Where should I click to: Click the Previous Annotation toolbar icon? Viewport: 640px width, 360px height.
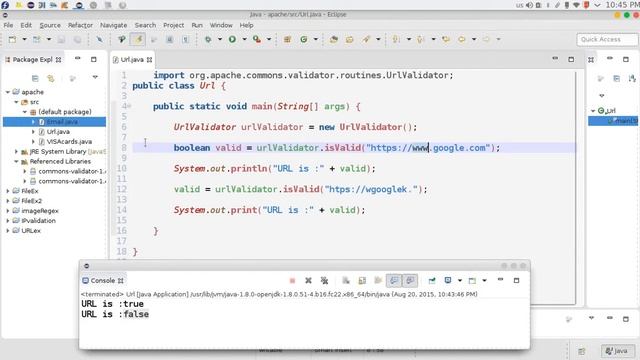(420, 40)
